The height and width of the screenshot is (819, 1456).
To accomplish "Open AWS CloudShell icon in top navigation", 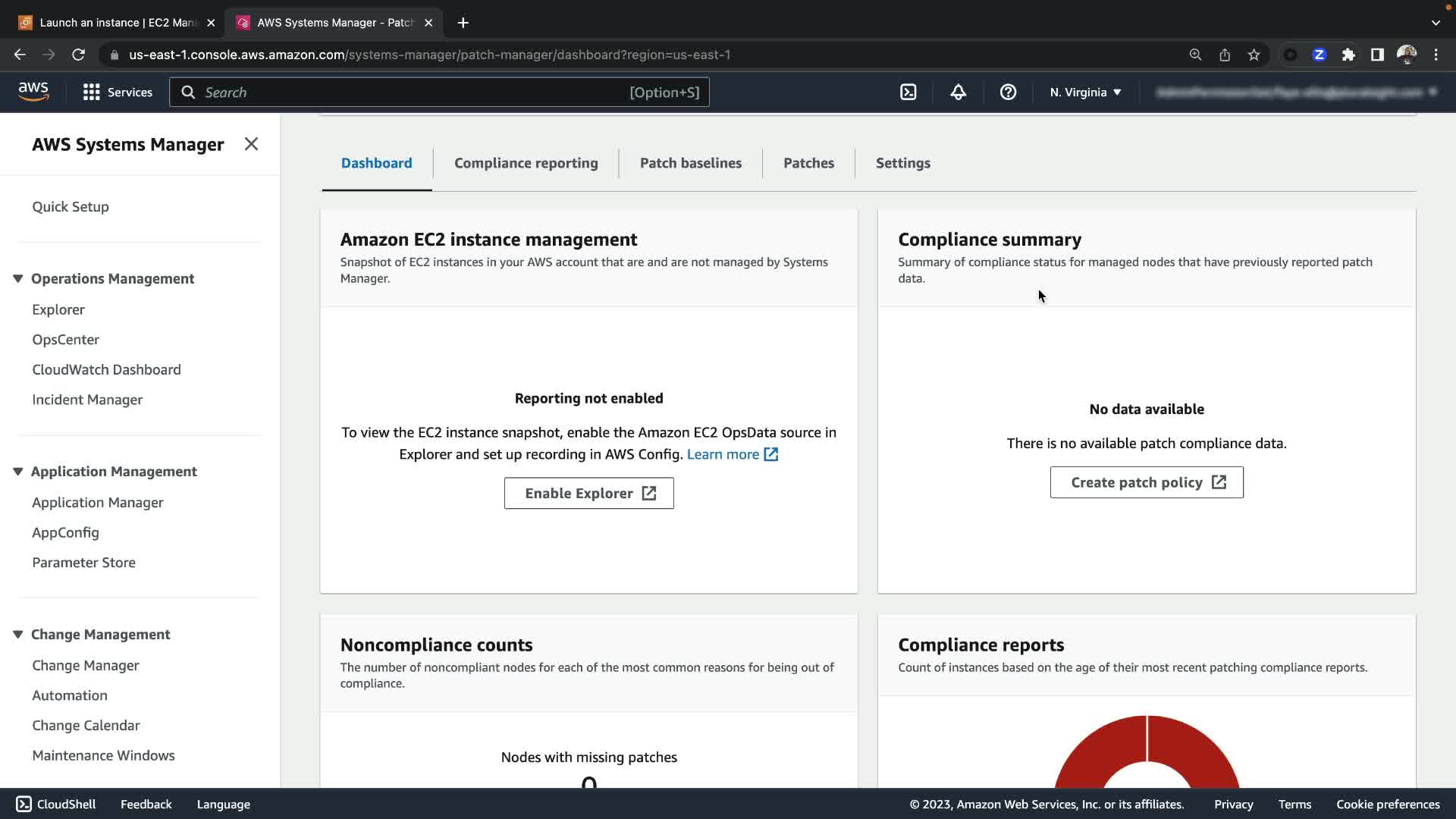I will (x=908, y=93).
